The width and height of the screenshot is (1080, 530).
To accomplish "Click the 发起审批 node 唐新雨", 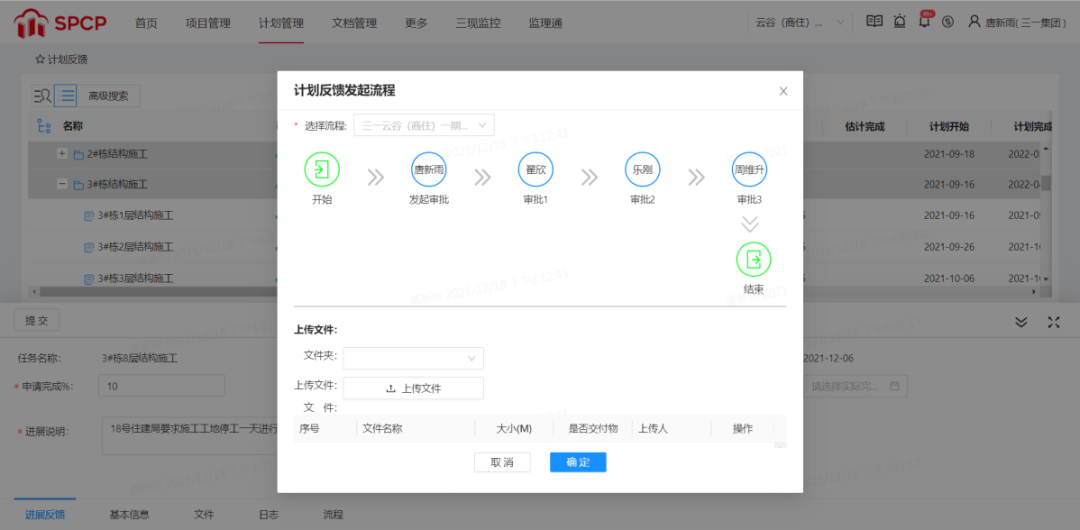I will click(x=429, y=170).
